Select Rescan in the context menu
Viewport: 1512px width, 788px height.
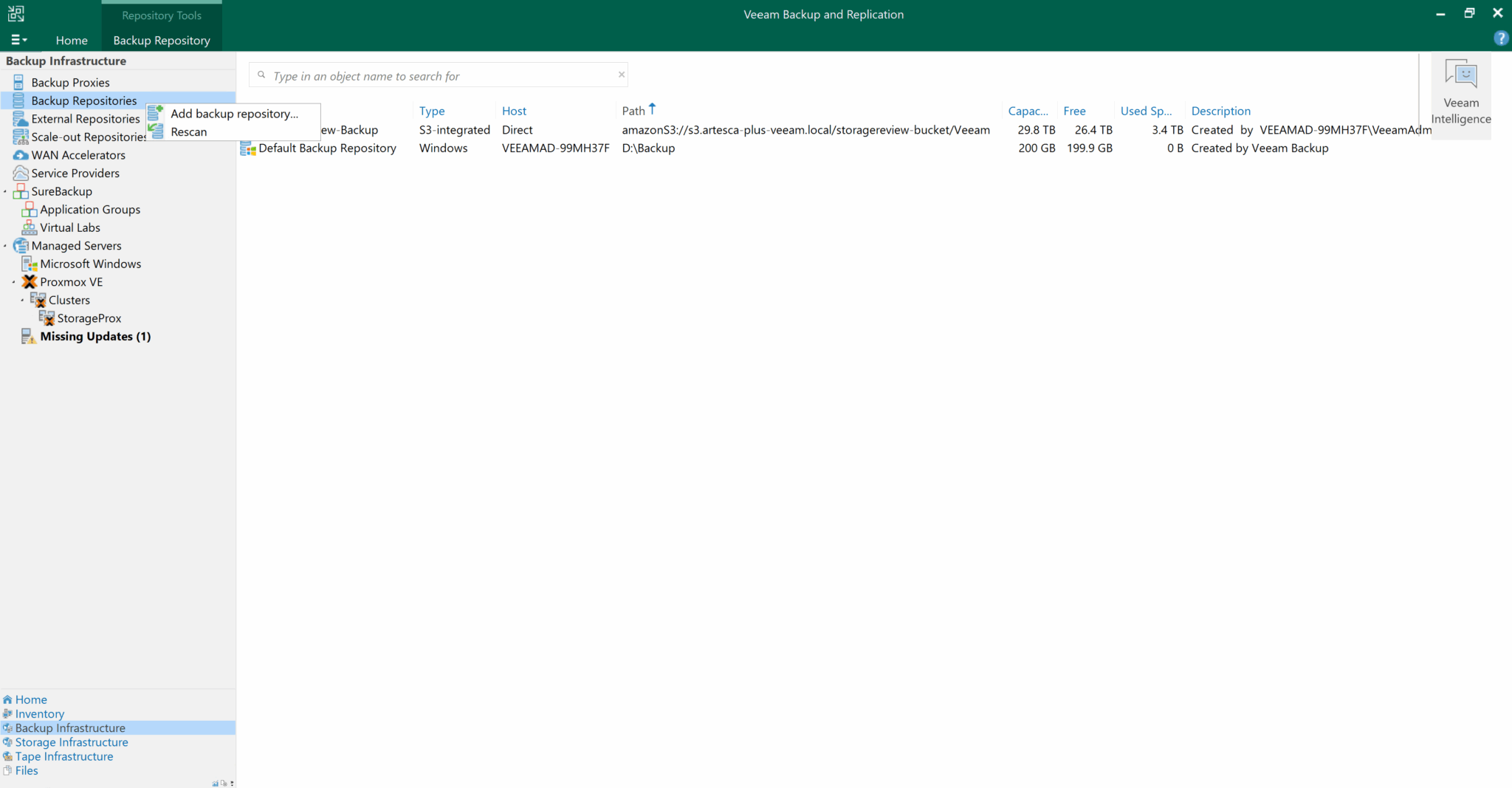point(189,132)
